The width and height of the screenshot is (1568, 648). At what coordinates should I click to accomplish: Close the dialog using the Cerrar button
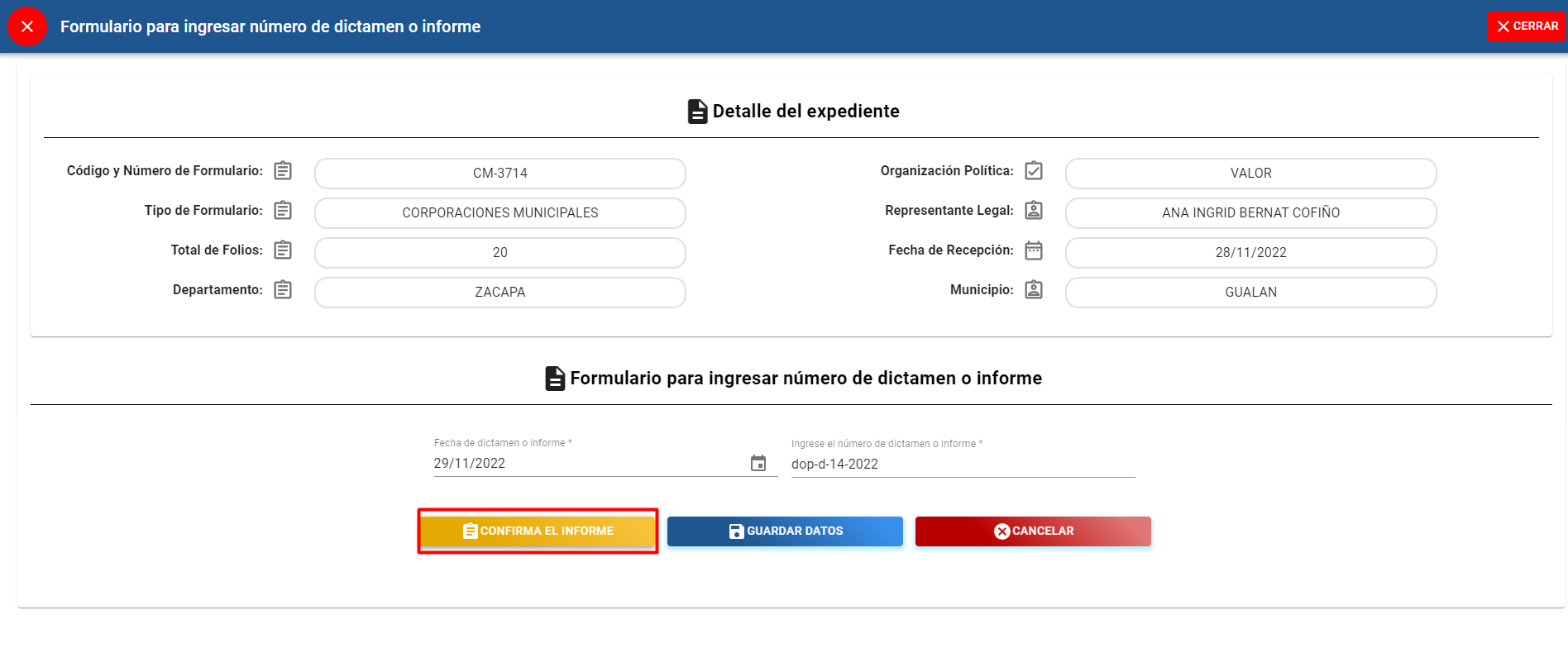pyautogui.click(x=1527, y=26)
